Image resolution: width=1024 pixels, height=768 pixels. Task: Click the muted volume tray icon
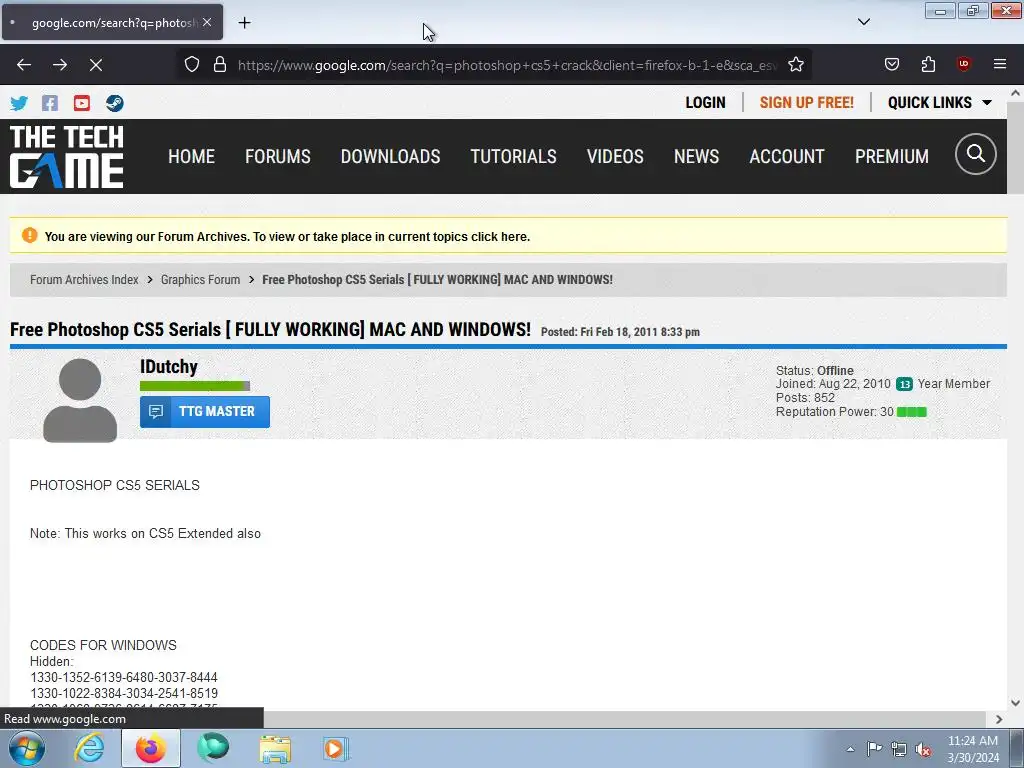[x=923, y=749]
